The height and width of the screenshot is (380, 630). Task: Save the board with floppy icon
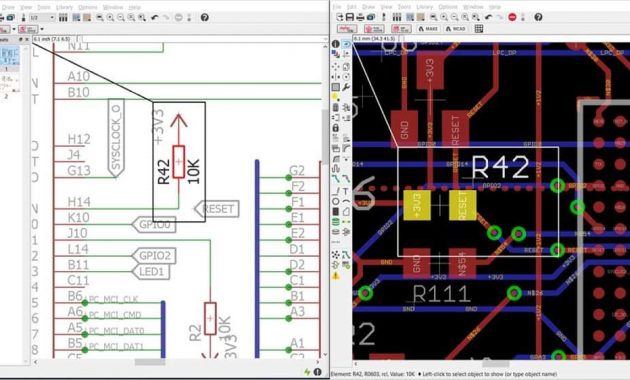coord(350,17)
